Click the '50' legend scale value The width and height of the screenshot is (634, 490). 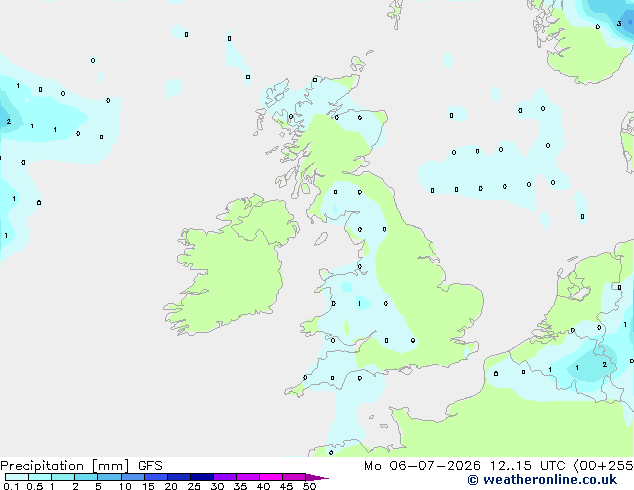pyautogui.click(x=309, y=486)
